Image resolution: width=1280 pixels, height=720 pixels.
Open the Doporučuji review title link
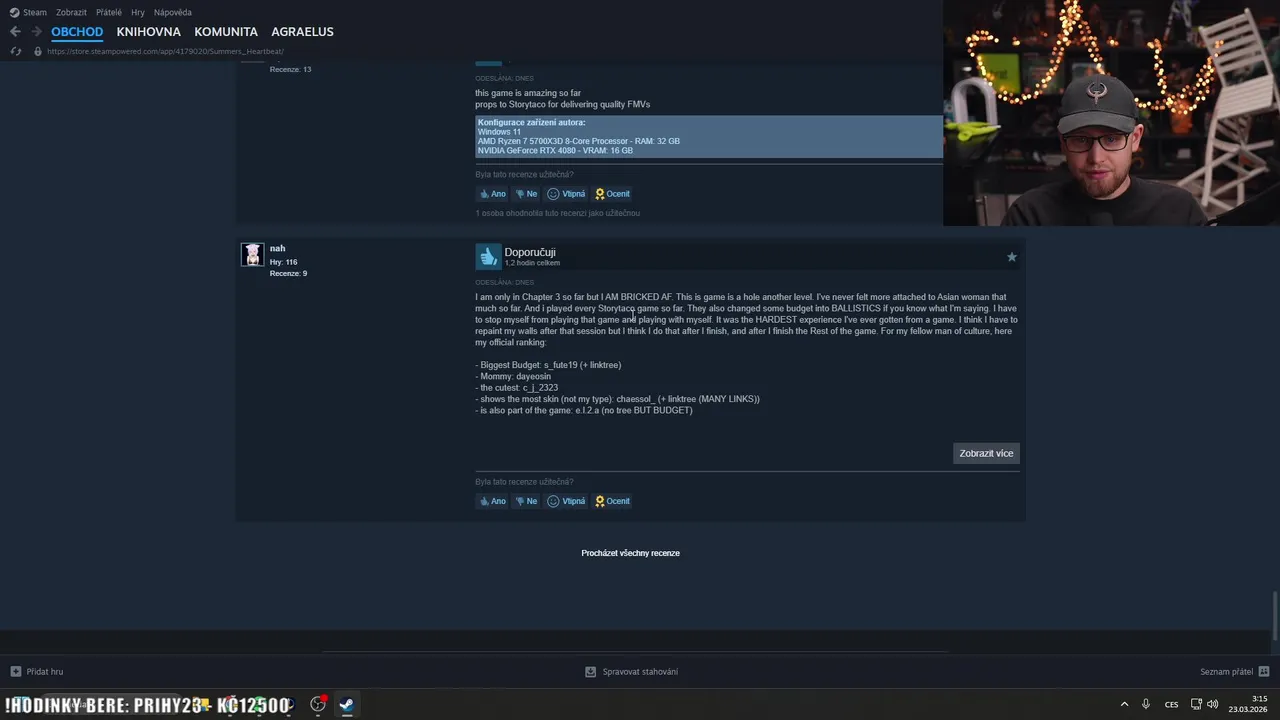click(530, 252)
